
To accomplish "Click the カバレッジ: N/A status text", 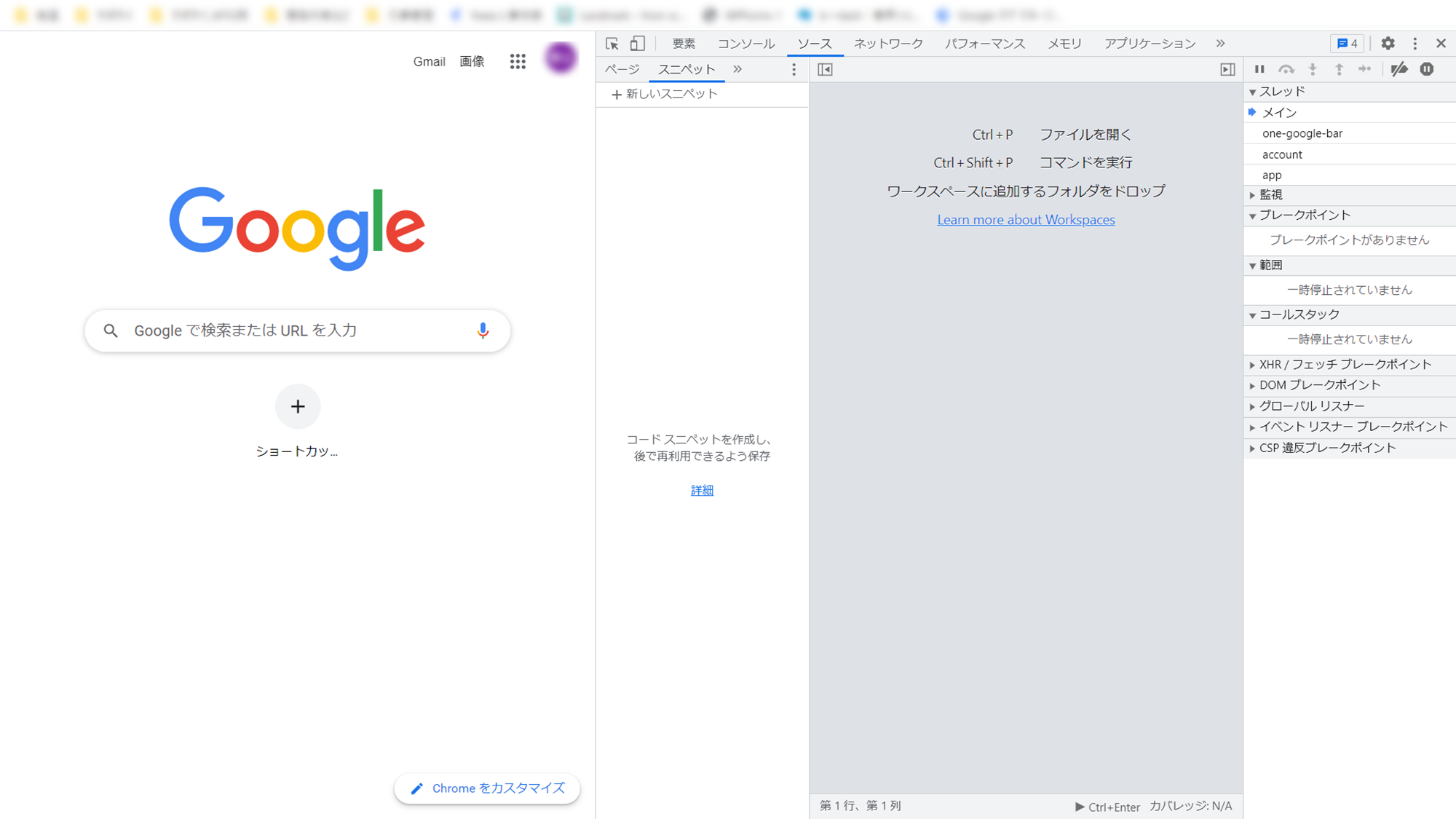I will click(1190, 806).
